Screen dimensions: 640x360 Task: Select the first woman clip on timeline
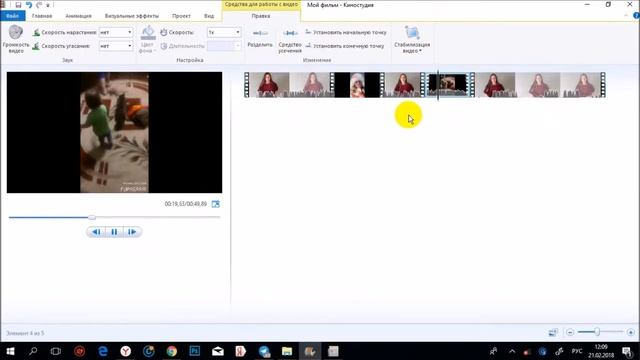[289, 85]
